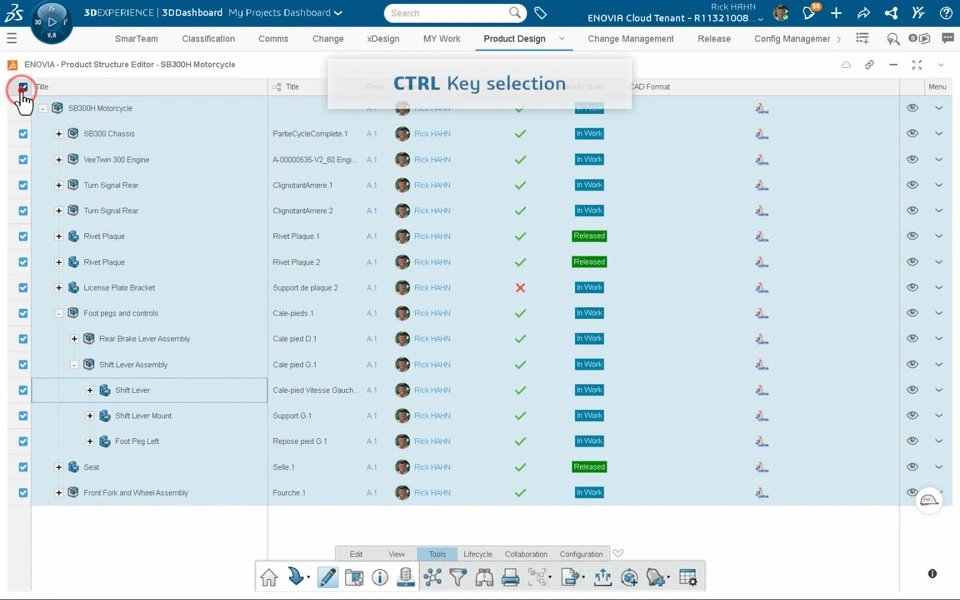Viewport: 960px width, 600px height.
Task: Open the Product Design tab dropdown arrow
Action: (x=561, y=39)
